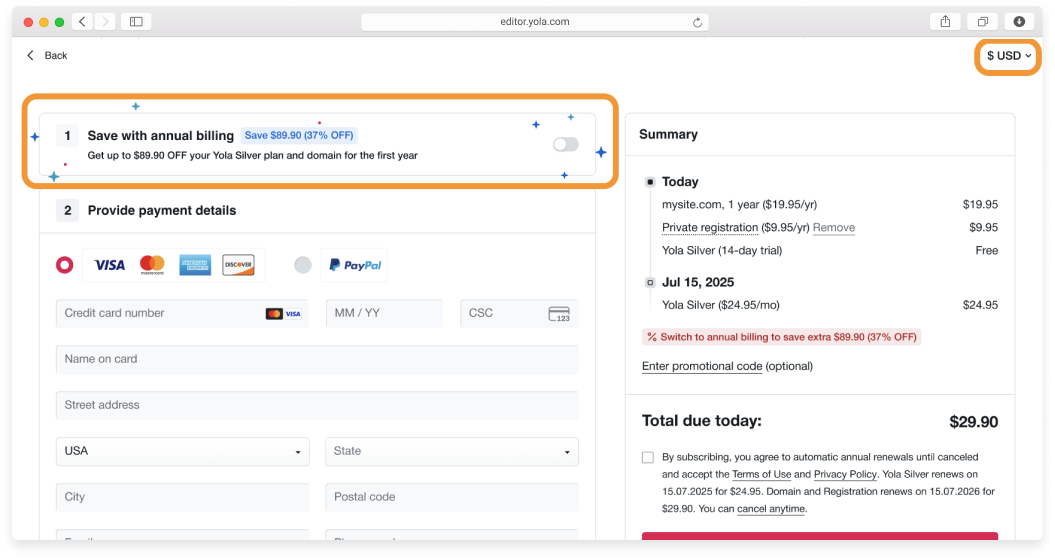Select the PayPal payment radio button

pos(303,265)
